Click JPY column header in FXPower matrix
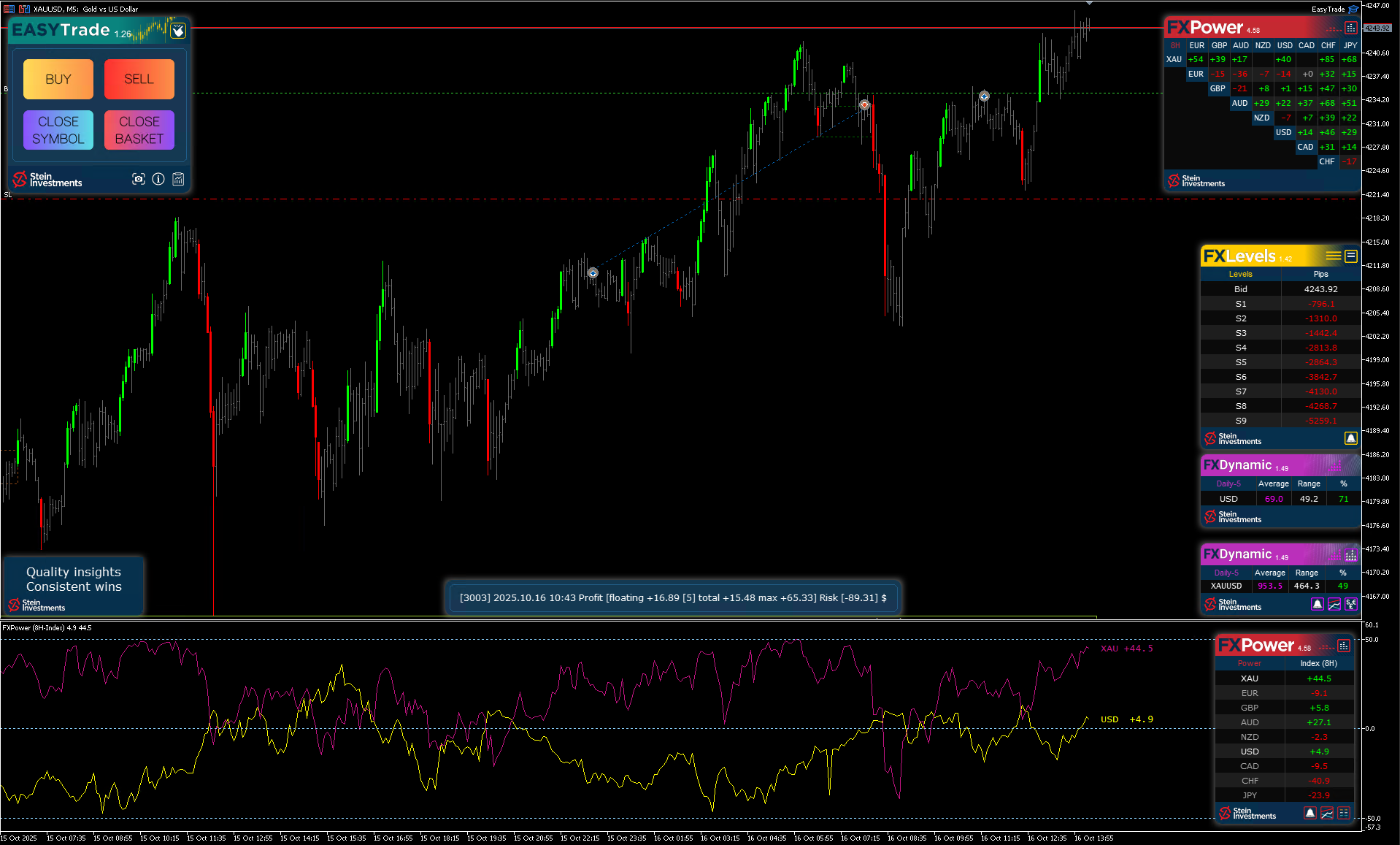Image resolution: width=1400 pixels, height=845 pixels. click(x=1350, y=45)
